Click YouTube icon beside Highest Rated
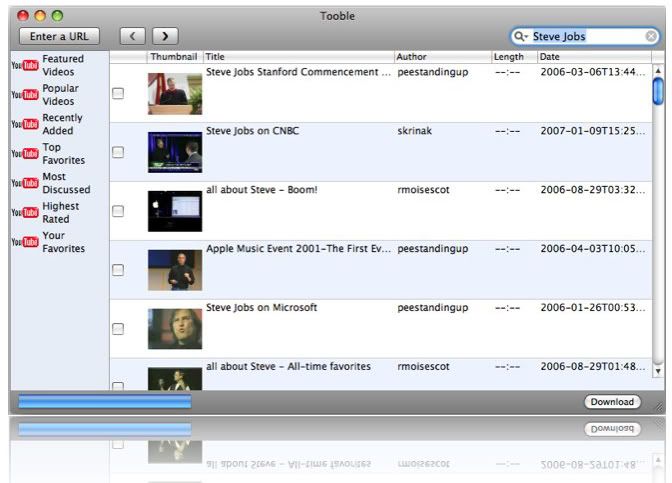This screenshot has width=672, height=483. pyautogui.click(x=25, y=213)
